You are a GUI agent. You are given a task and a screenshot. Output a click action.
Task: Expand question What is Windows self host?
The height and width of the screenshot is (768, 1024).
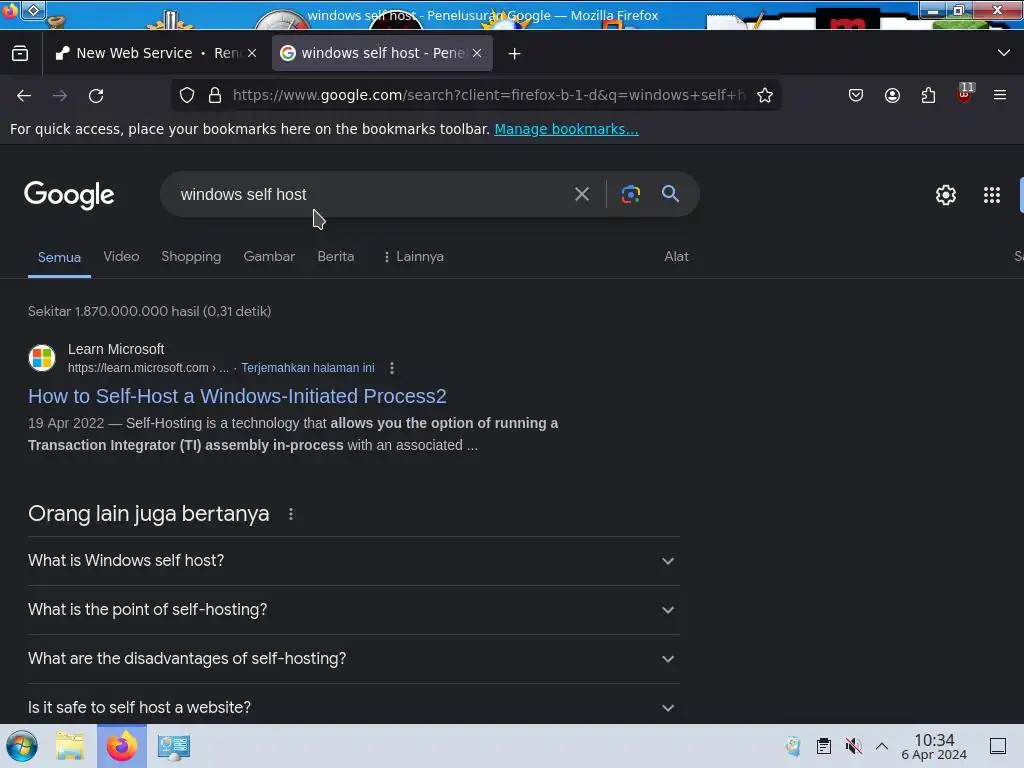click(353, 561)
